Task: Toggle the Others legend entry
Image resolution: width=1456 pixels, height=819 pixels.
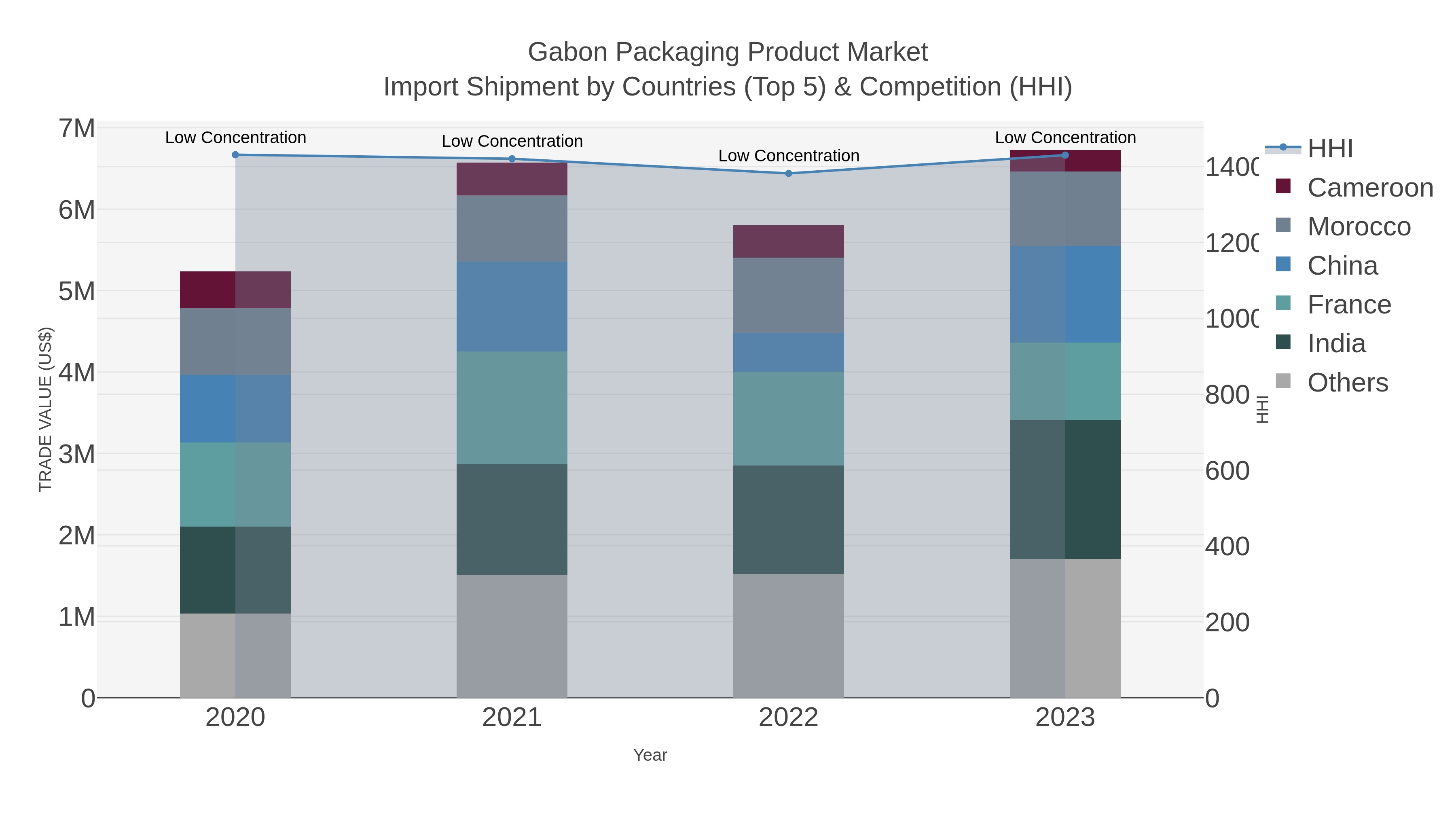Action: pos(1332,383)
